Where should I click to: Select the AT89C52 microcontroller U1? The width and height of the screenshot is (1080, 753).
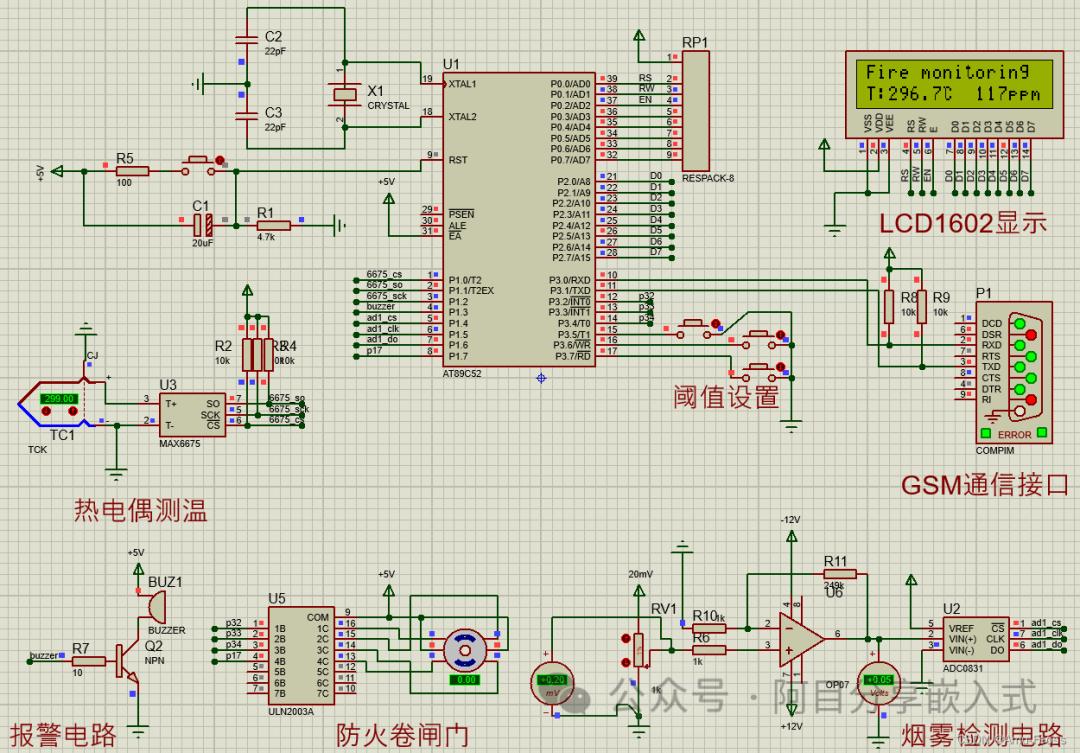(x=519, y=220)
